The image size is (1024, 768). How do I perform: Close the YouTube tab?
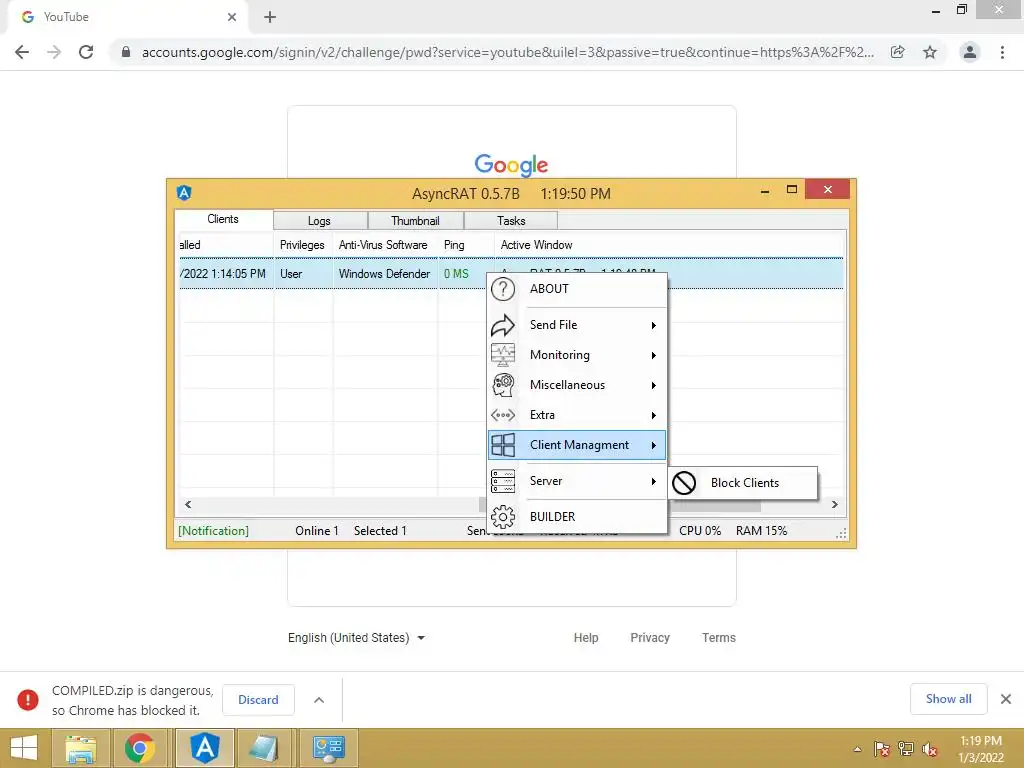[x=232, y=17]
